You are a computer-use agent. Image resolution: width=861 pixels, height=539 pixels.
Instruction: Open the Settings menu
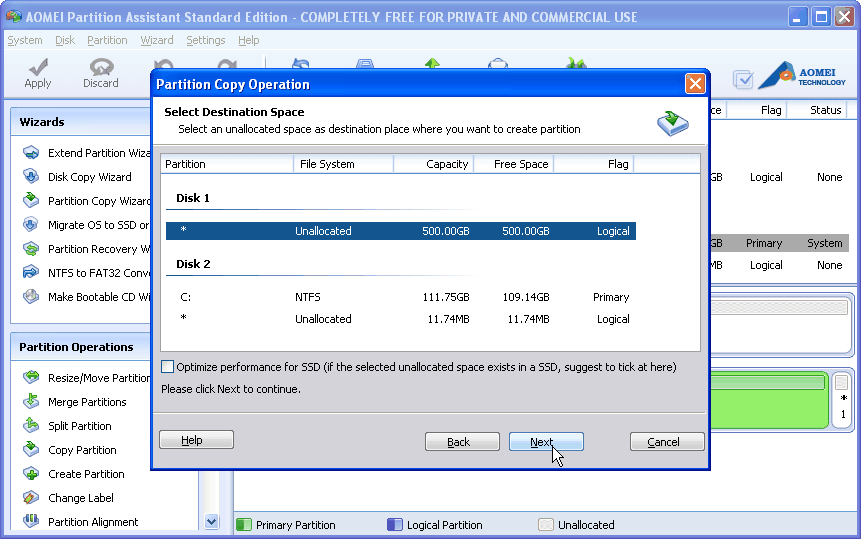pyautogui.click(x=205, y=40)
